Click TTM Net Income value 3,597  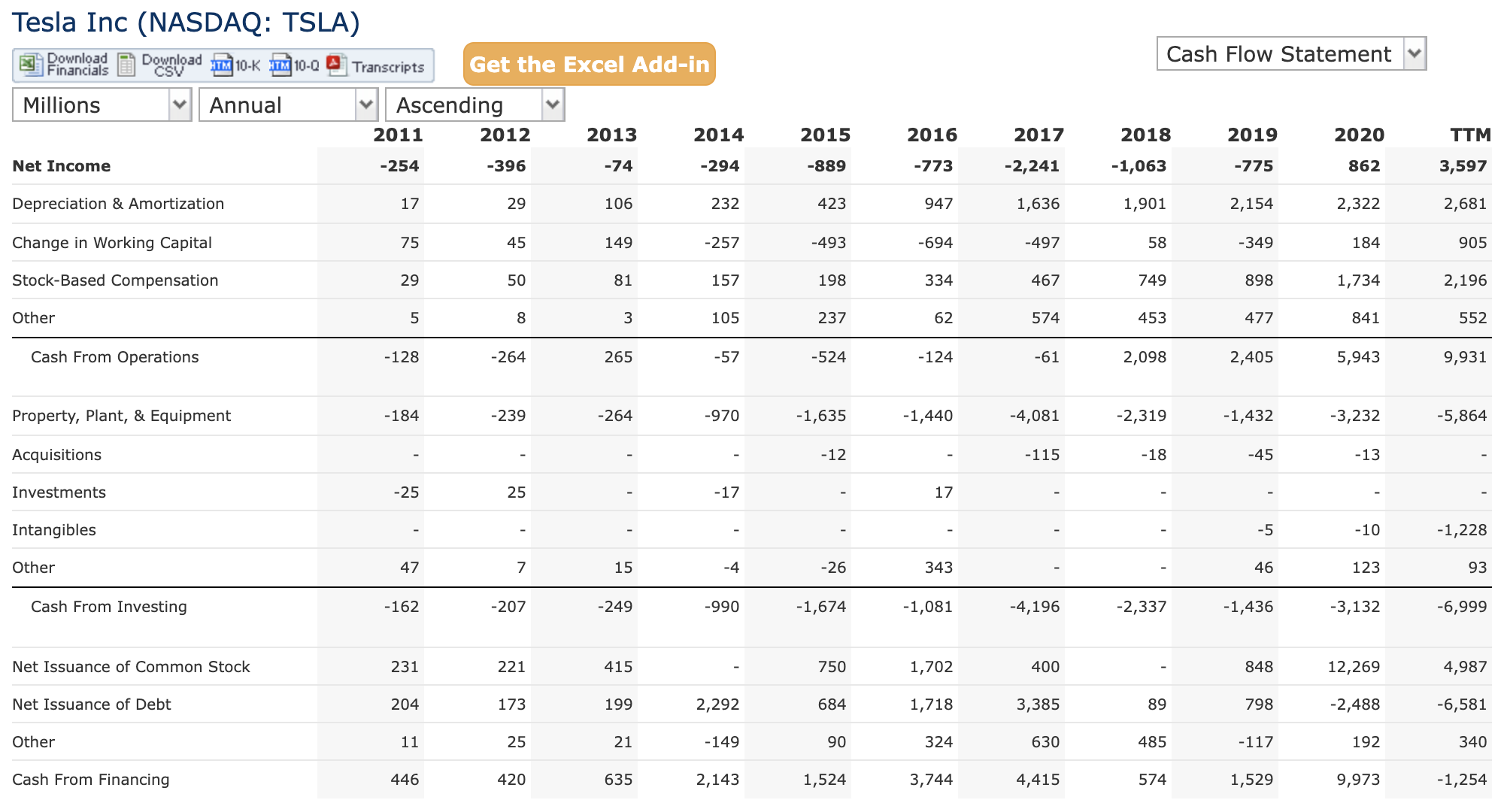pyautogui.click(x=1463, y=166)
